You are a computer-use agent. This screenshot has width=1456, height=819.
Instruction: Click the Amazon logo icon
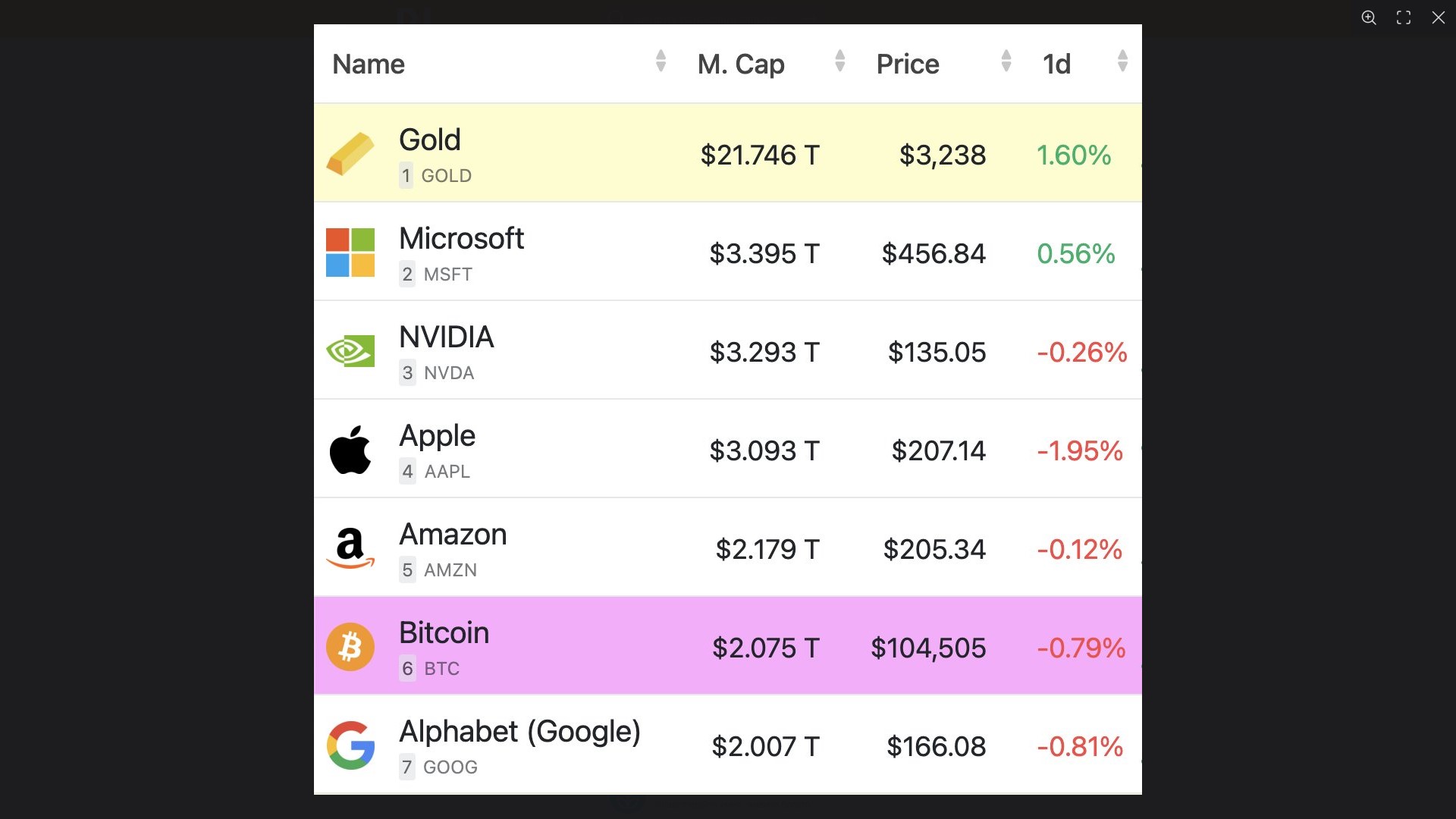(350, 548)
